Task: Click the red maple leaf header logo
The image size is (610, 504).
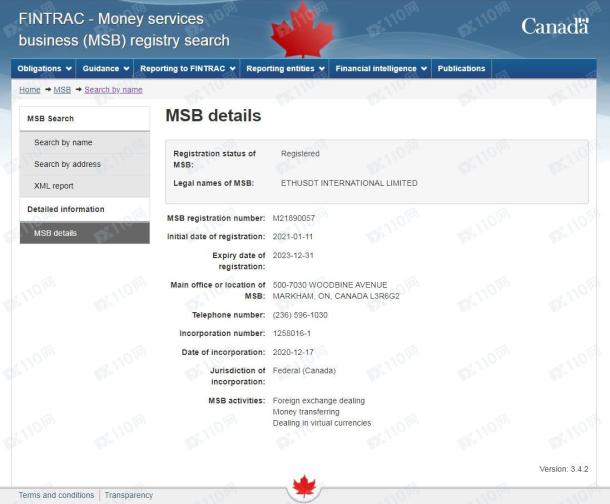Action: [303, 30]
